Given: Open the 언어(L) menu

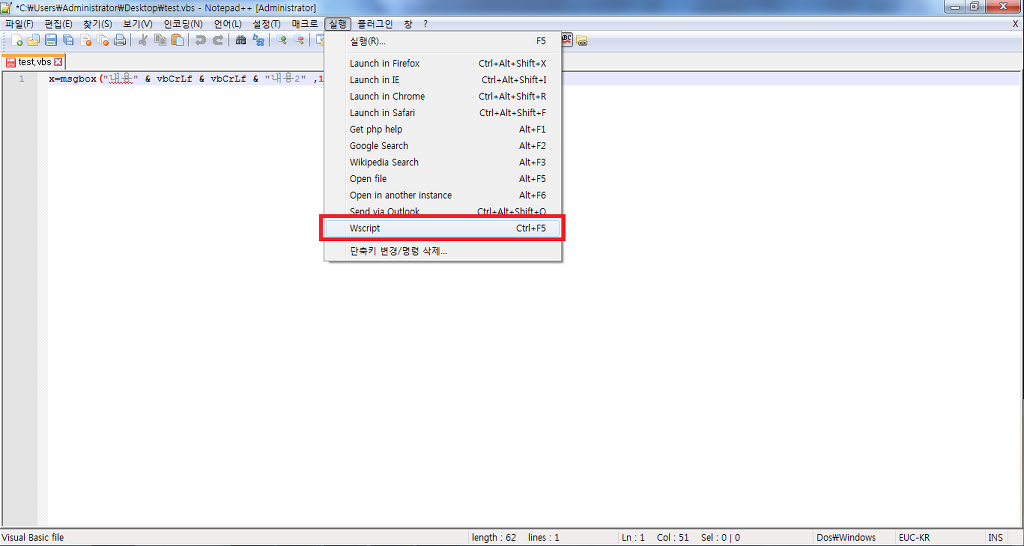Looking at the screenshot, I should [x=227, y=24].
